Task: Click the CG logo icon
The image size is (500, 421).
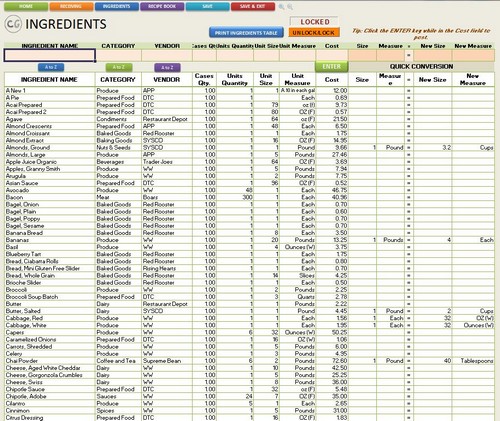Action: tap(13, 24)
